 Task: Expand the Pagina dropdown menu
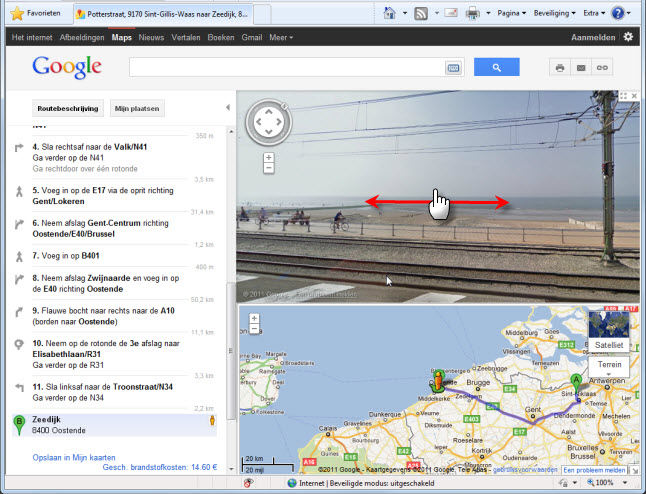(x=511, y=13)
